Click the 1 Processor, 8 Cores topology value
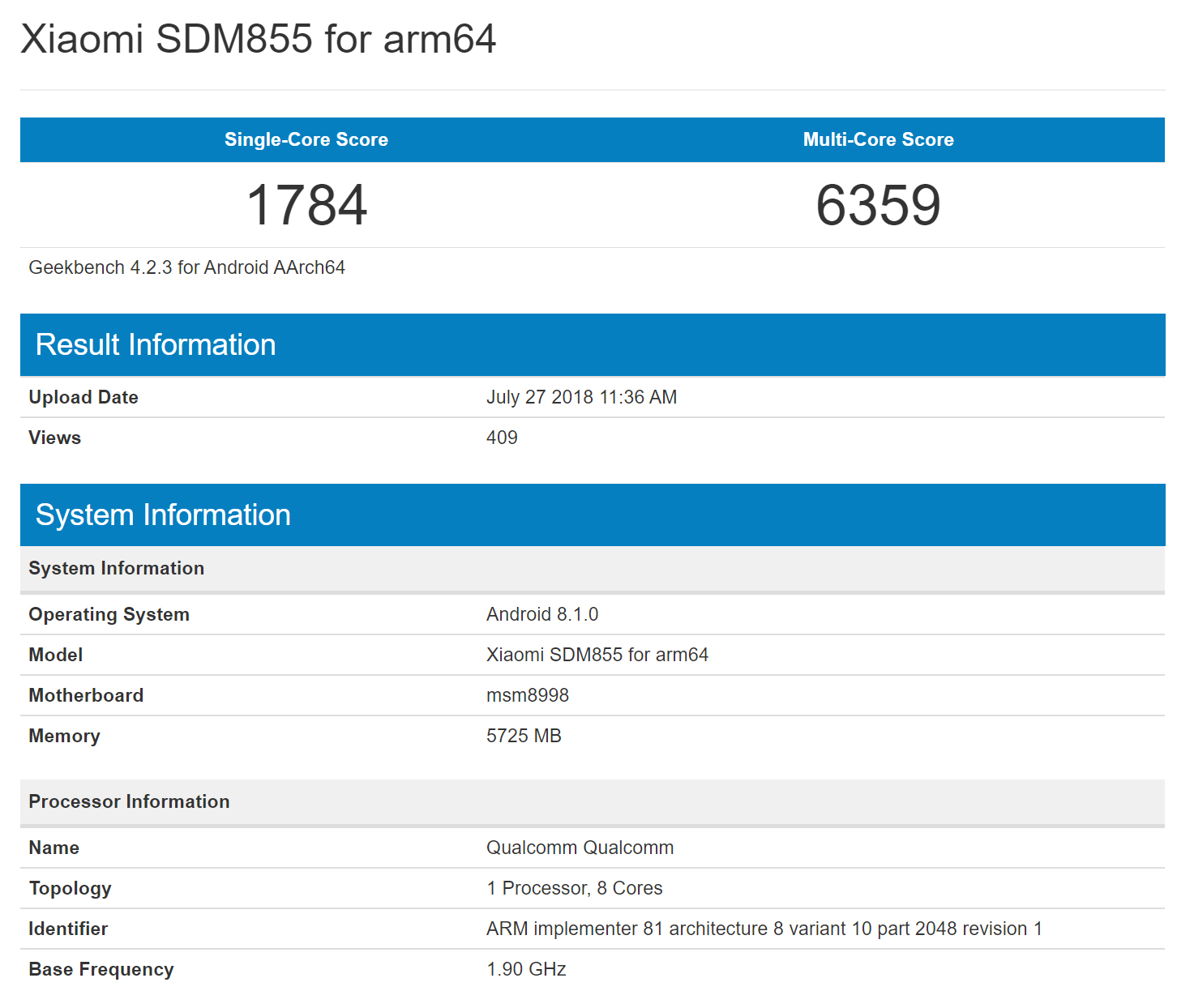The width and height of the screenshot is (1177, 1008). click(x=574, y=888)
